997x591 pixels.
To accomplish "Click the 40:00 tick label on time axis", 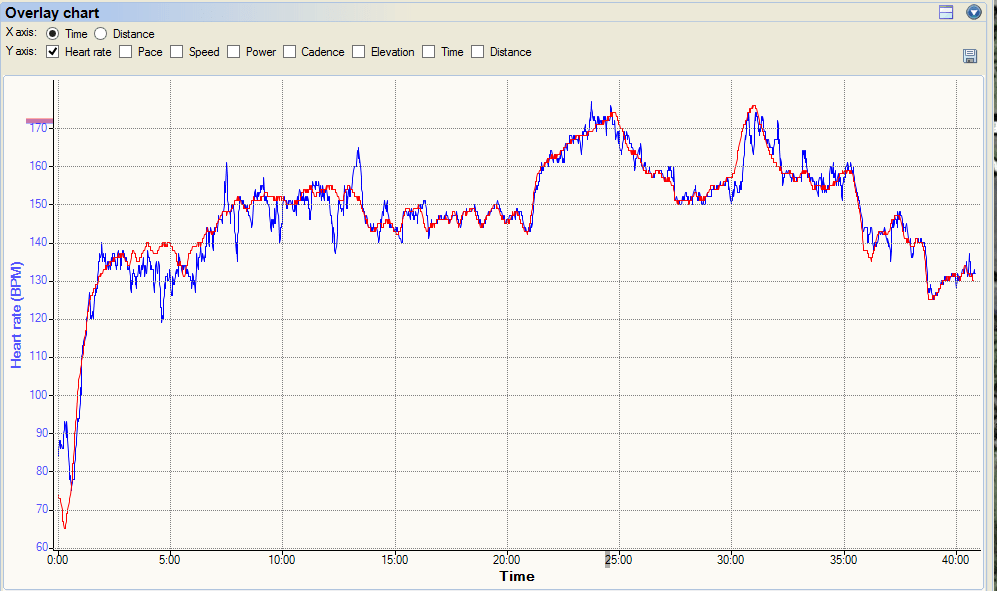I will coord(955,560).
